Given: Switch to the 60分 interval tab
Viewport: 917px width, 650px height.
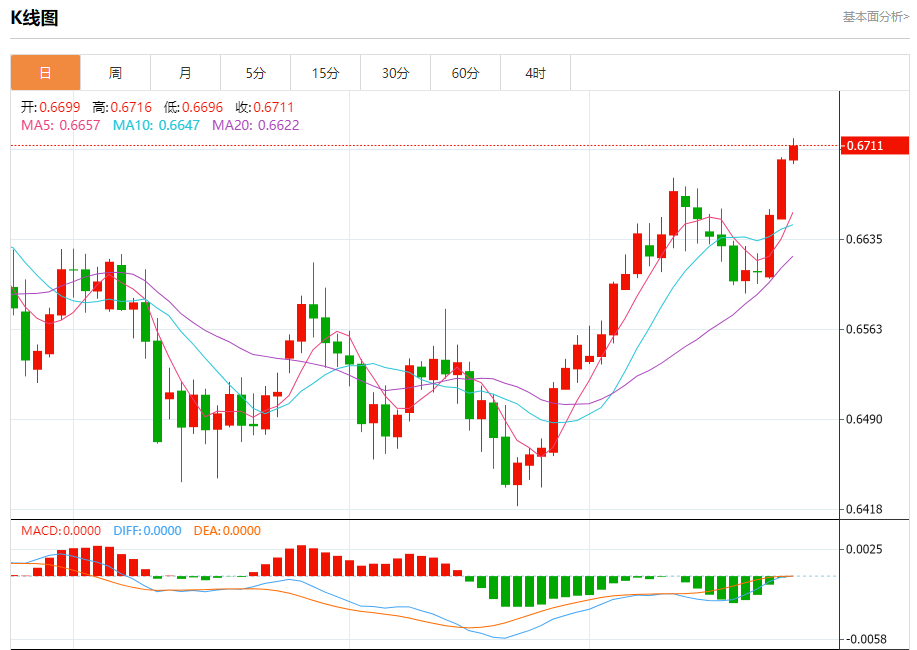Looking at the screenshot, I should [465, 73].
